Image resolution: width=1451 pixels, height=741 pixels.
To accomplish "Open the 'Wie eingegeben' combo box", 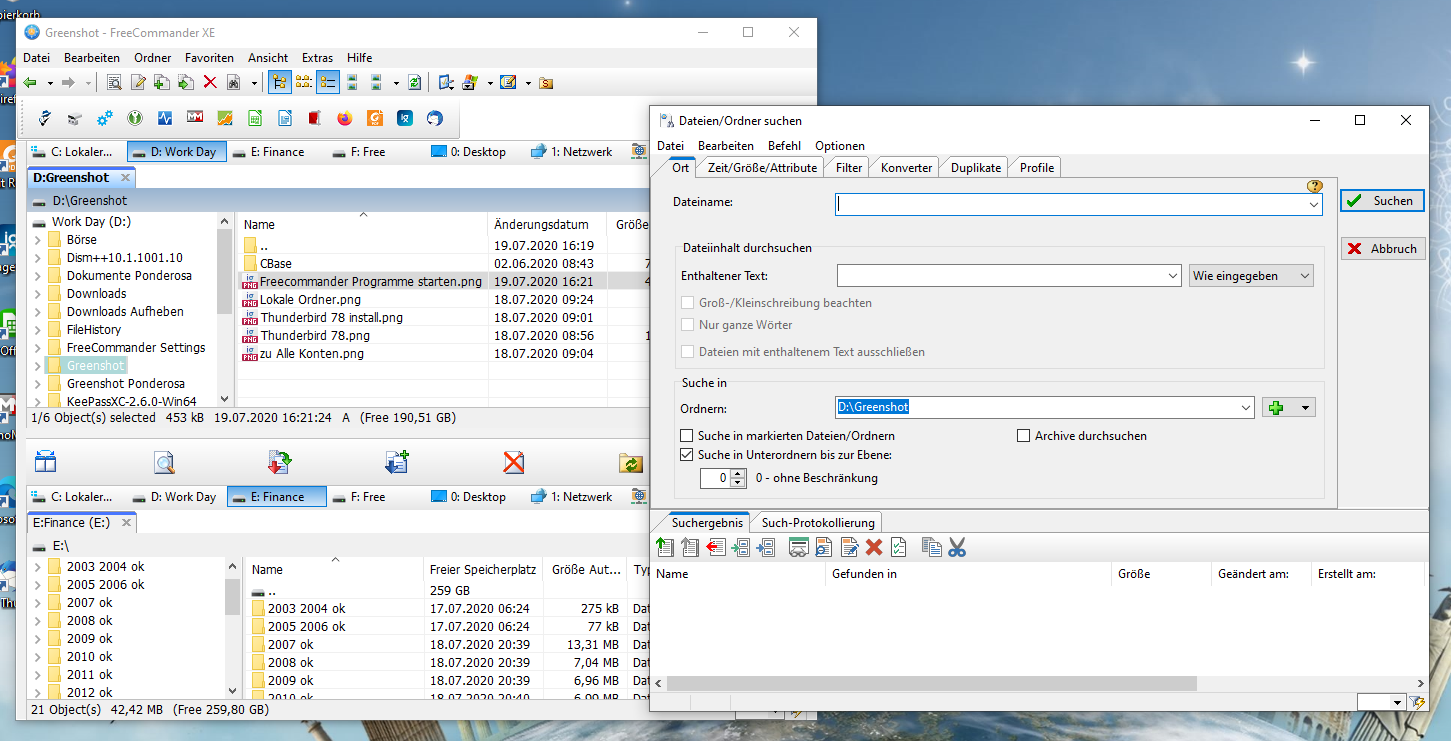I will (x=1251, y=276).
